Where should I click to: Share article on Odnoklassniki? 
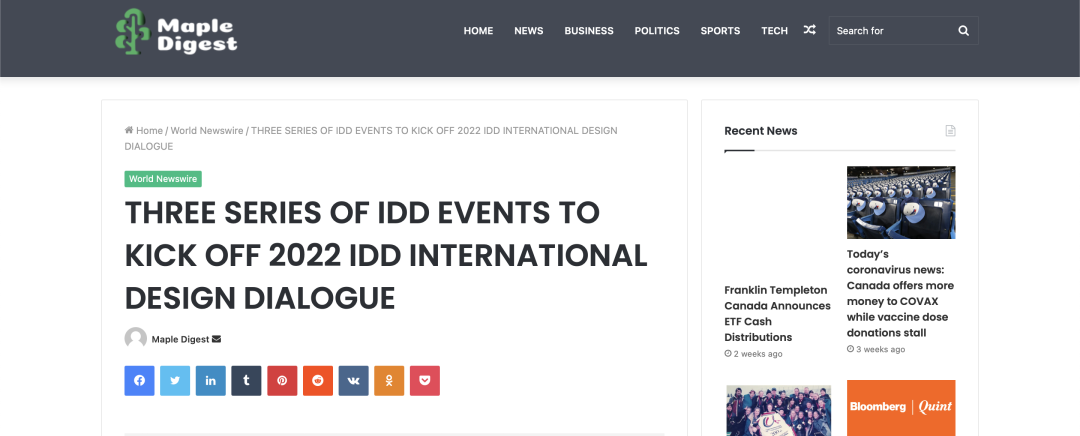389,381
